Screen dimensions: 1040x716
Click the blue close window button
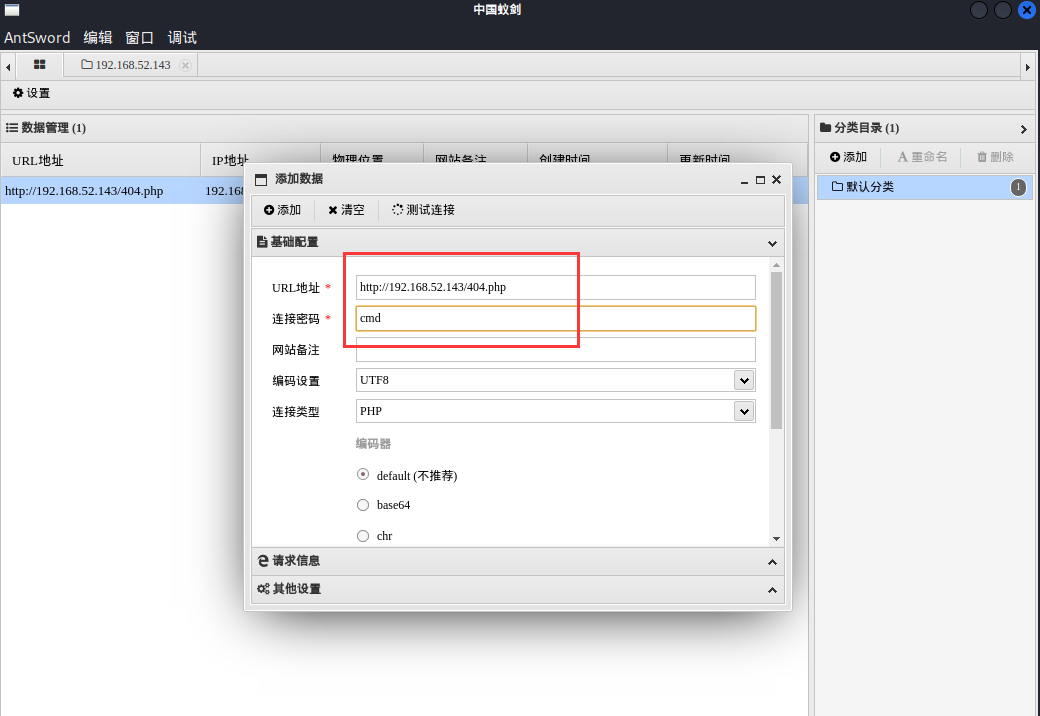[1027, 10]
